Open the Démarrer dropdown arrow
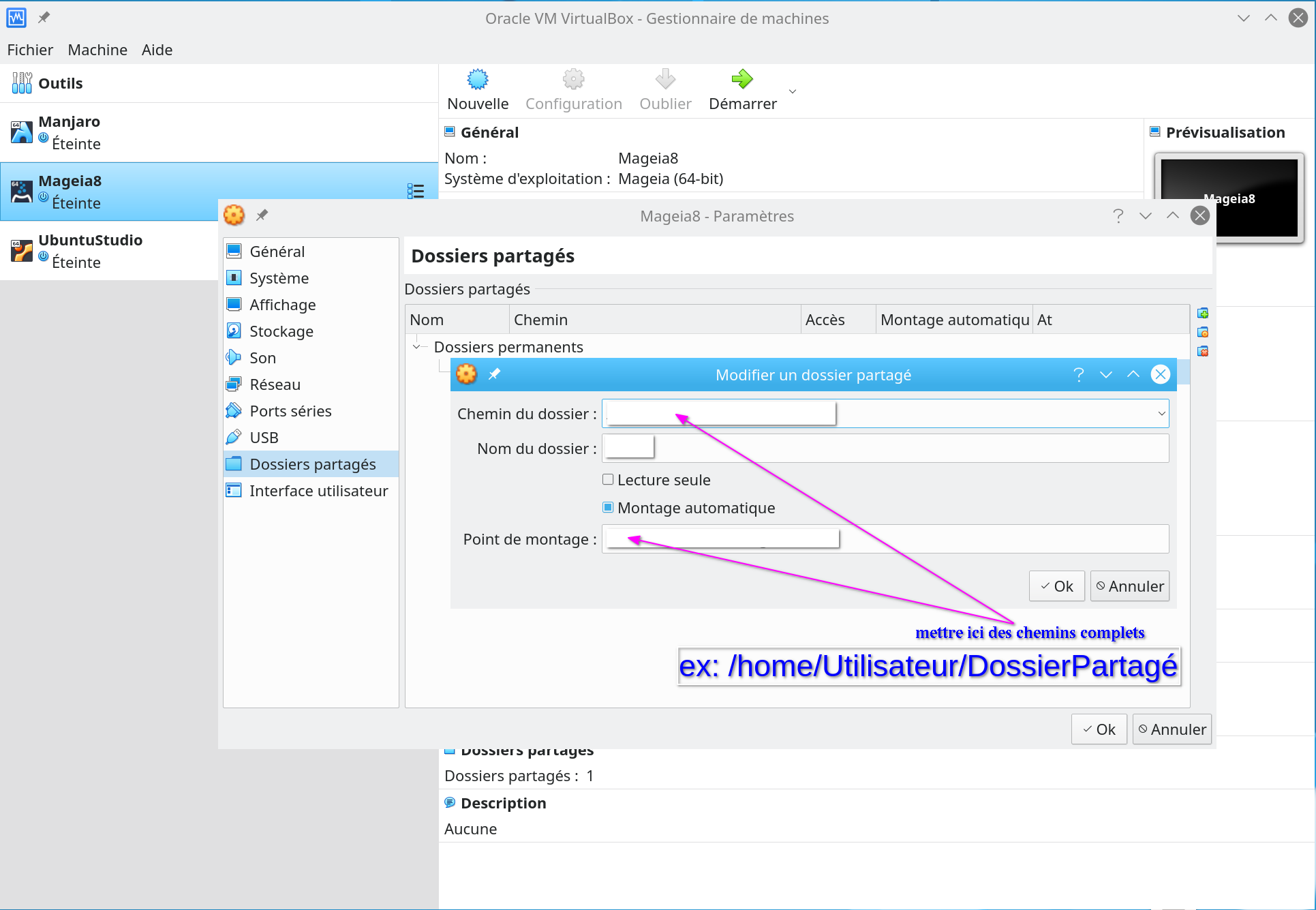This screenshot has height=910, width=1316. coord(793,91)
